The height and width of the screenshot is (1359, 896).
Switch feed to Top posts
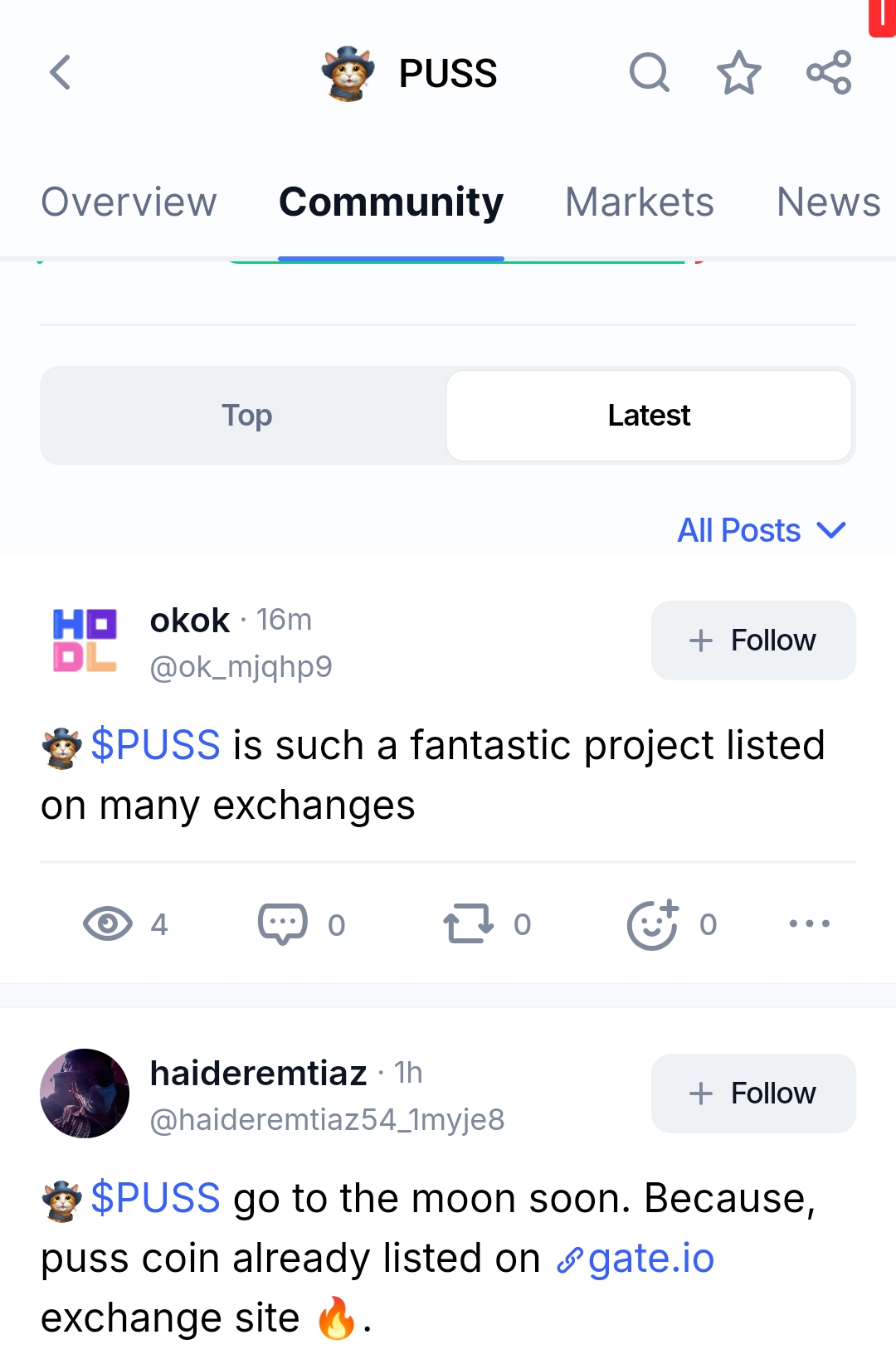[246, 416]
